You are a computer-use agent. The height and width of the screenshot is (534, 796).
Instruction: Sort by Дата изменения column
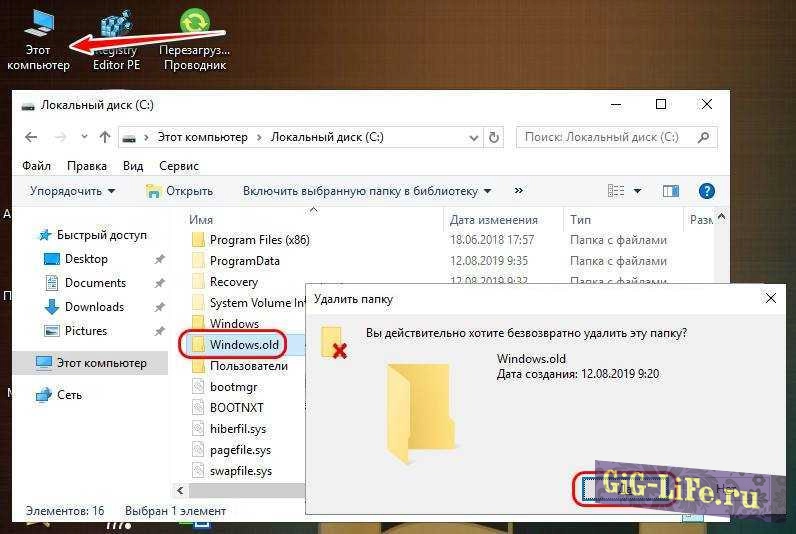[493, 220]
